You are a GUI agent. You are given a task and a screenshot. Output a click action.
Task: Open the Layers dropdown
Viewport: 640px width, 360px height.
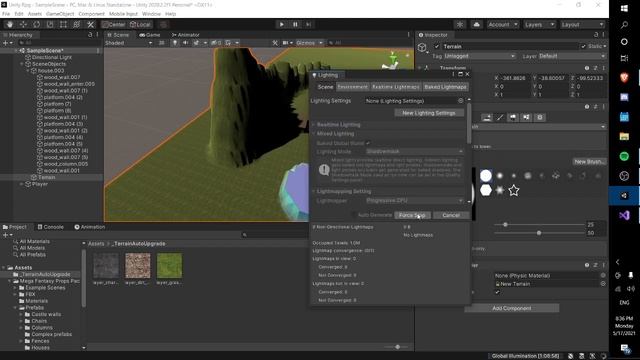(539, 24)
